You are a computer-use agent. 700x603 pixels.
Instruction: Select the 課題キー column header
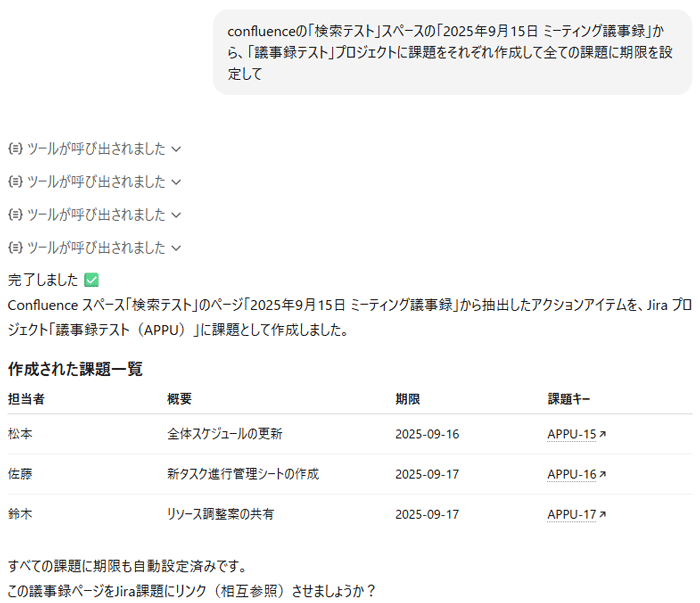[x=569, y=399]
